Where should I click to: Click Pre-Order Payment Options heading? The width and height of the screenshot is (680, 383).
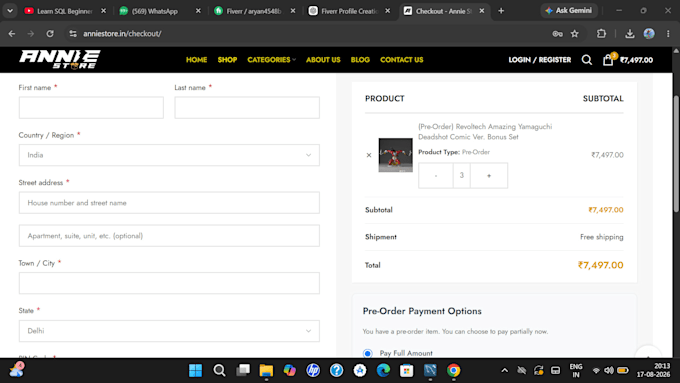(x=422, y=311)
